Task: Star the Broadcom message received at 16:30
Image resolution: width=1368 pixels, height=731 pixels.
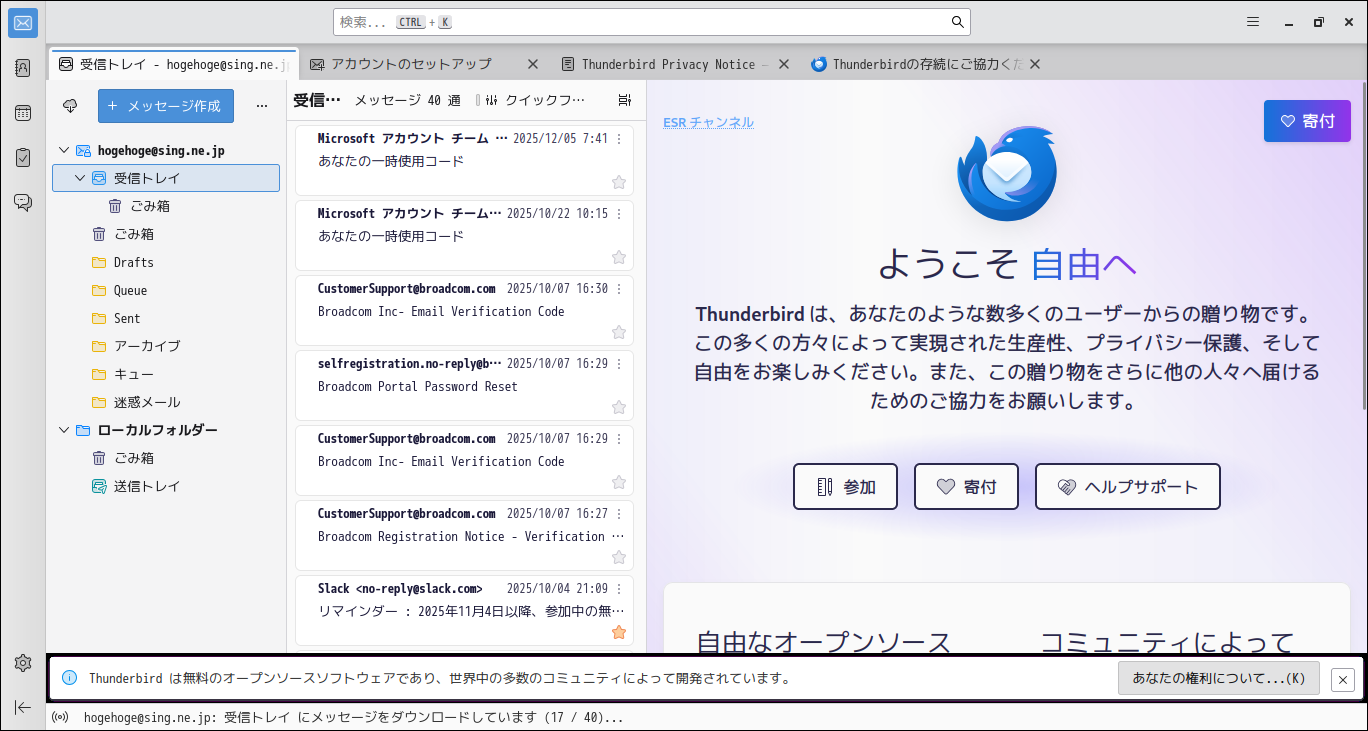Action: tap(619, 332)
